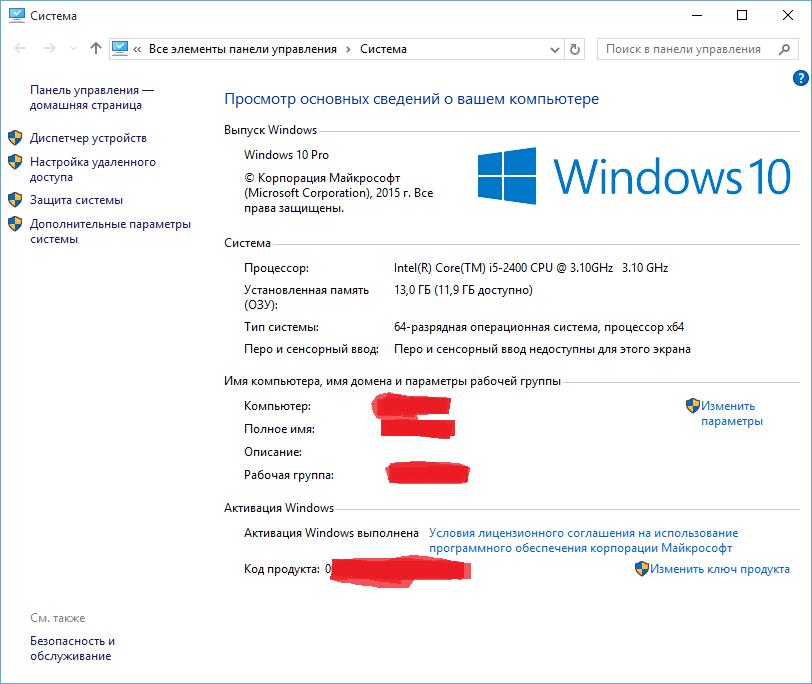Click shield icon beside 'Диспетчер устройств'

coord(15,138)
